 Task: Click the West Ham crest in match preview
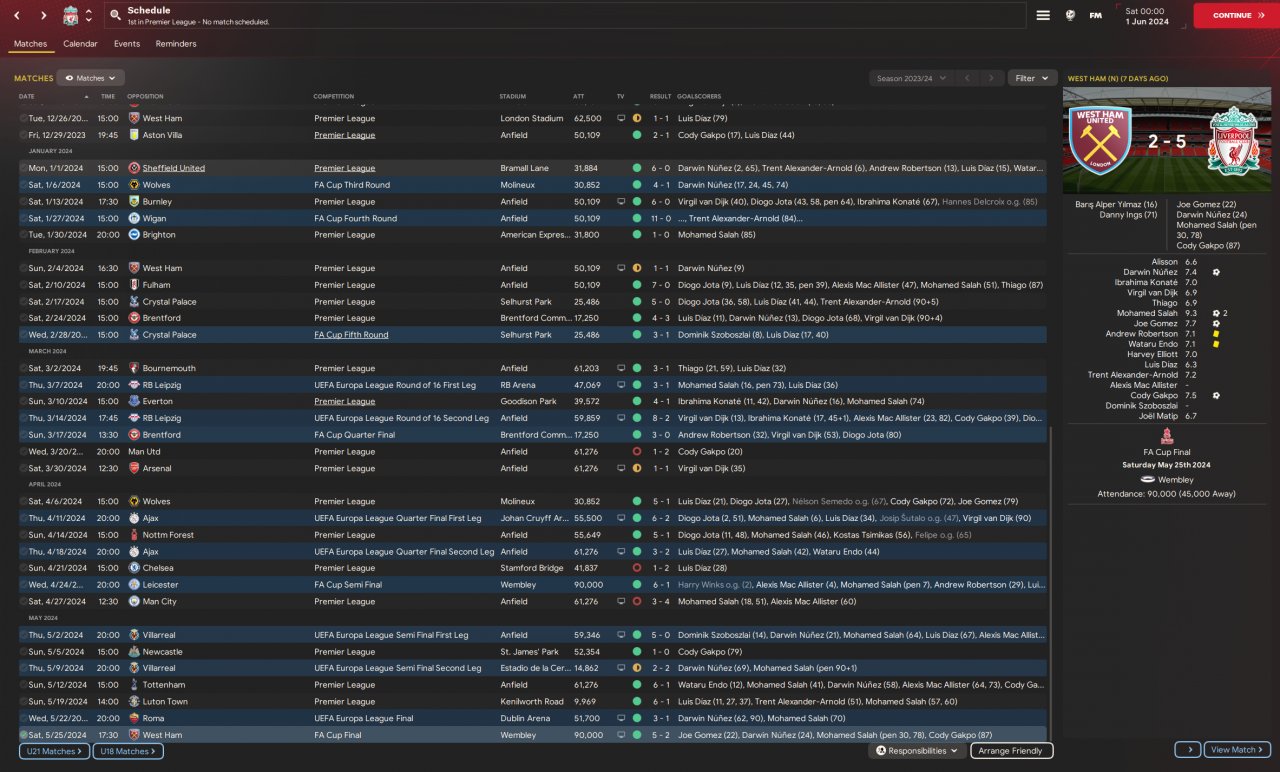click(1098, 140)
